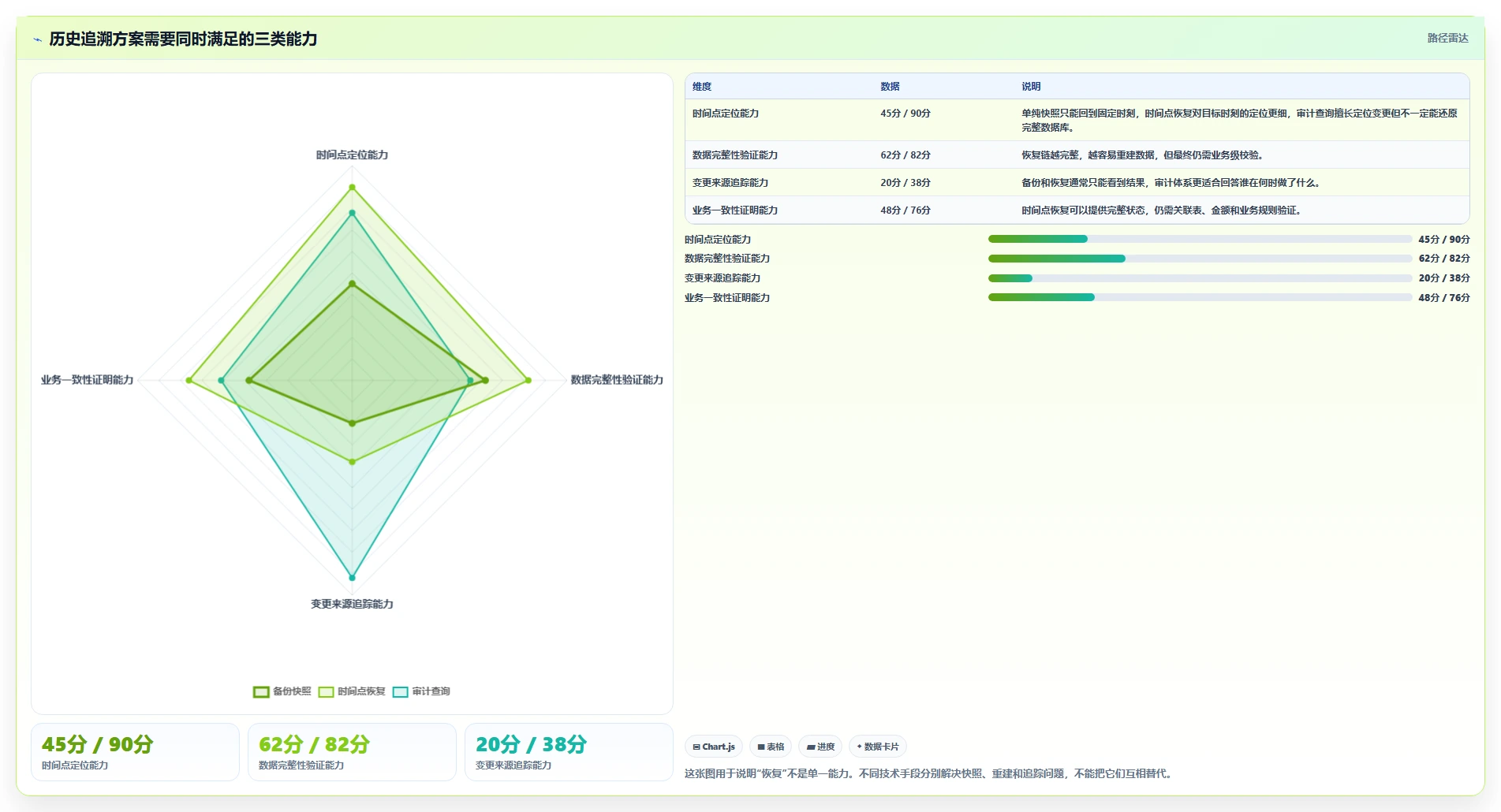Screen dimensions: 1501x812
Task: Click the Chart.js tag chip
Action: [x=714, y=747]
